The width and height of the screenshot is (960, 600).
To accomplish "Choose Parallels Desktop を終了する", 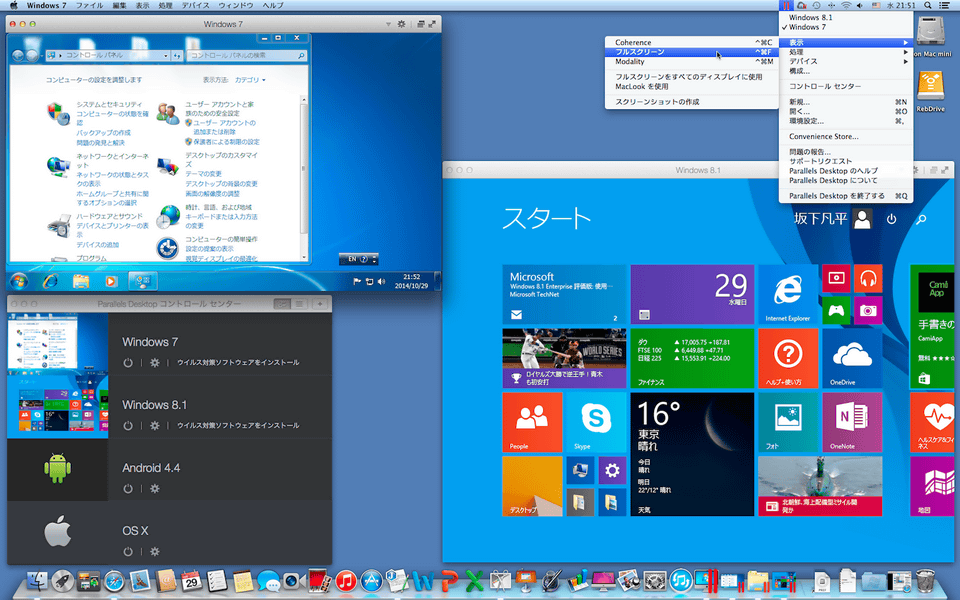I will [846, 196].
